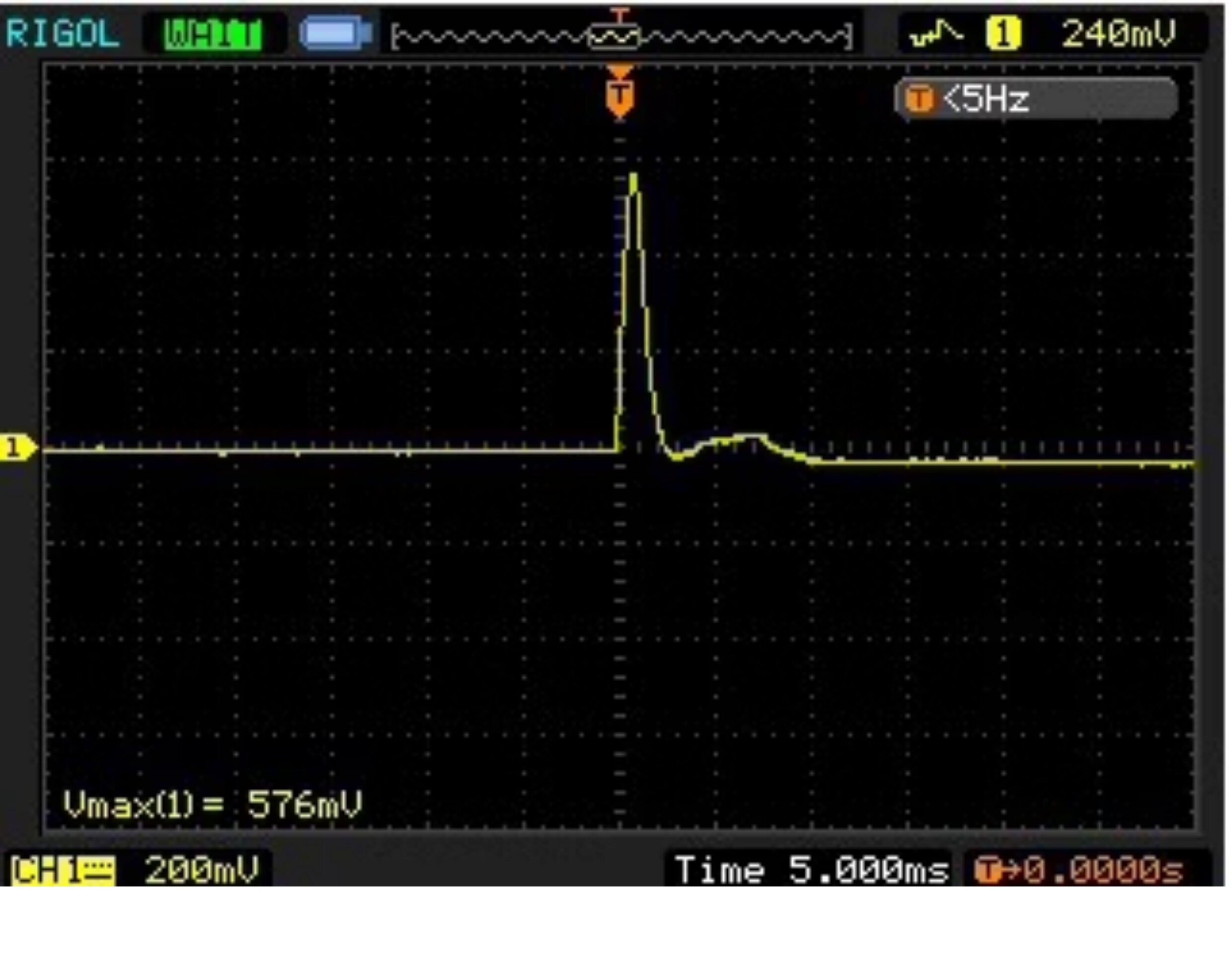
Task: Click the Vmax(1) = 576mV measurement
Action: (x=213, y=804)
